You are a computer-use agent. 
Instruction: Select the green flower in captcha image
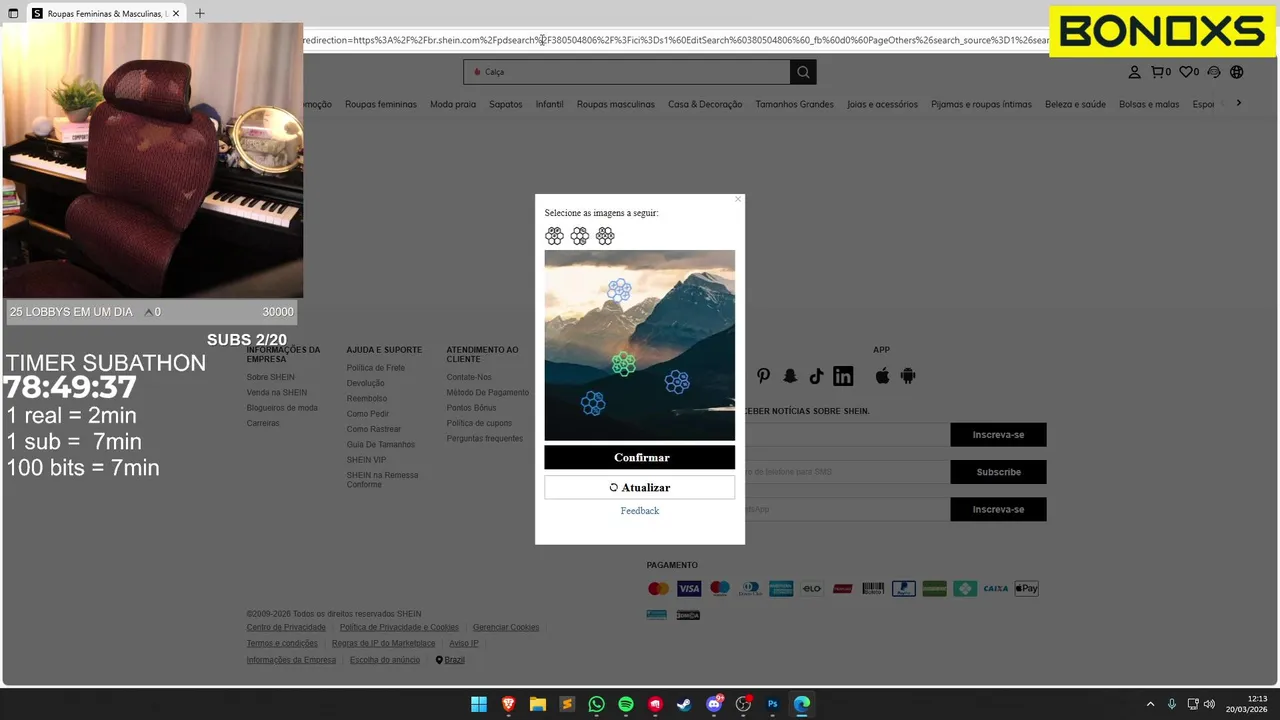point(623,364)
